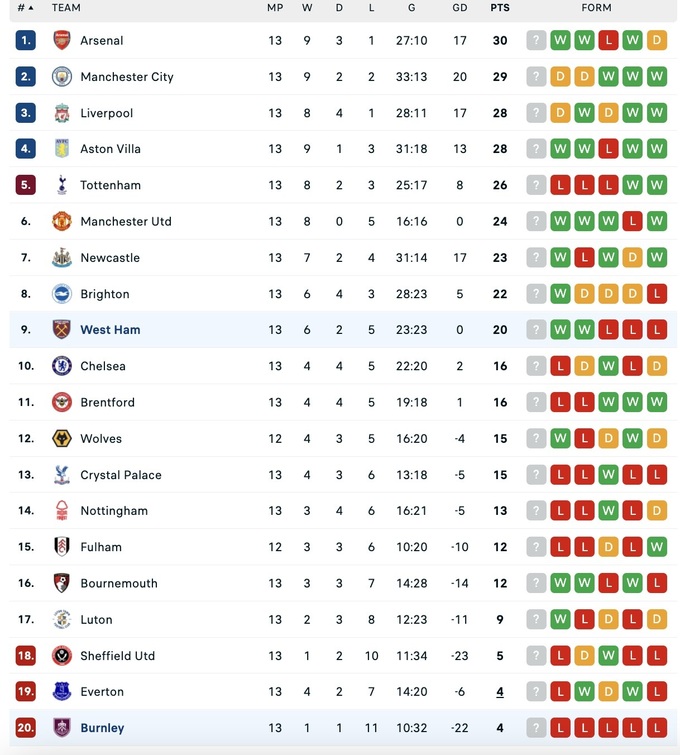Click the Manchester City crest icon
The width and height of the screenshot is (680, 755).
pyautogui.click(x=62, y=77)
